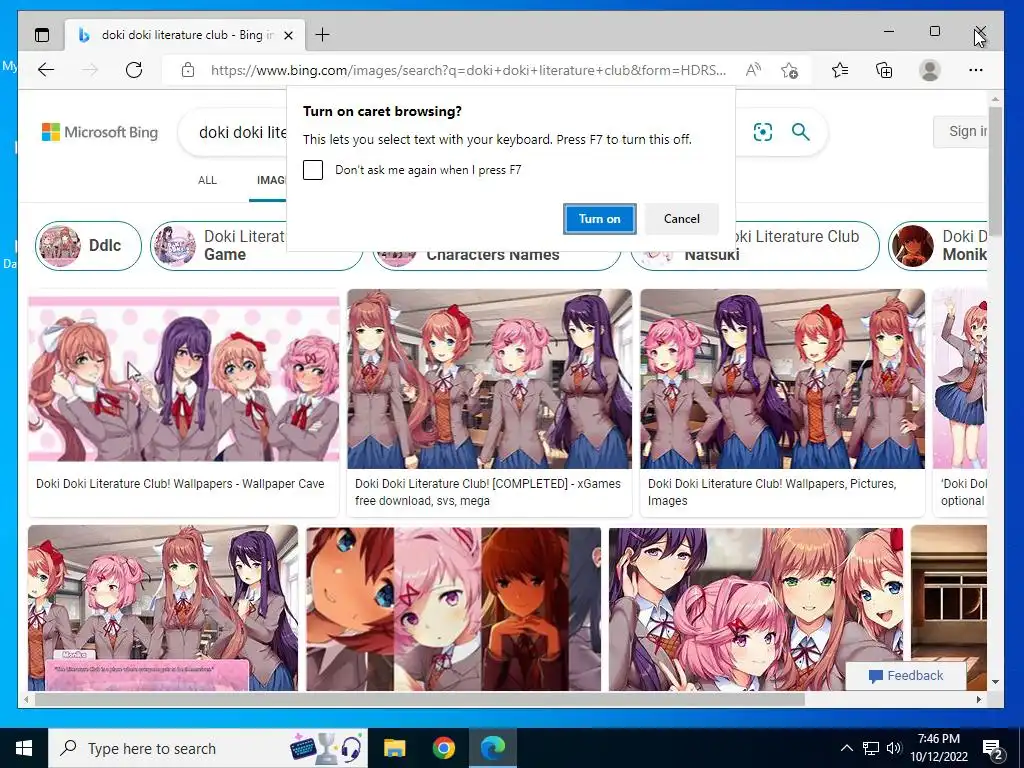Viewport: 1024px width, 768px height.
Task: Click the horizontal scrollbar thumb
Action: pyautogui.click(x=419, y=699)
